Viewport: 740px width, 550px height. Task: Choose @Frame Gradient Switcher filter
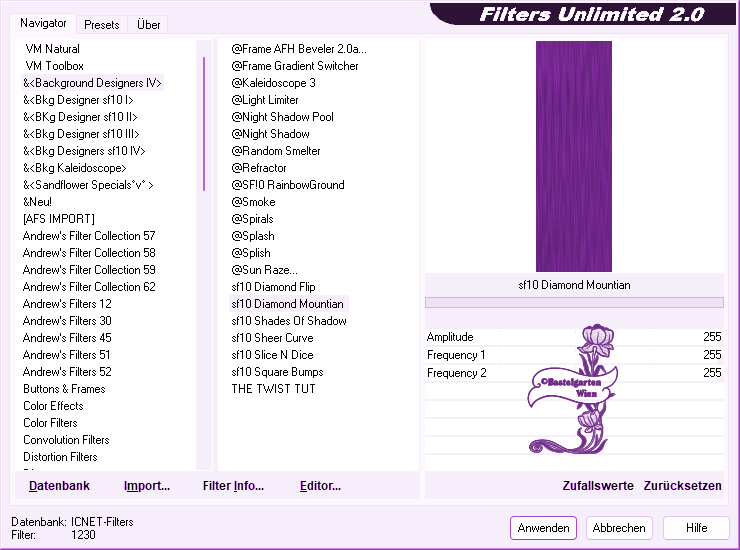(294, 66)
